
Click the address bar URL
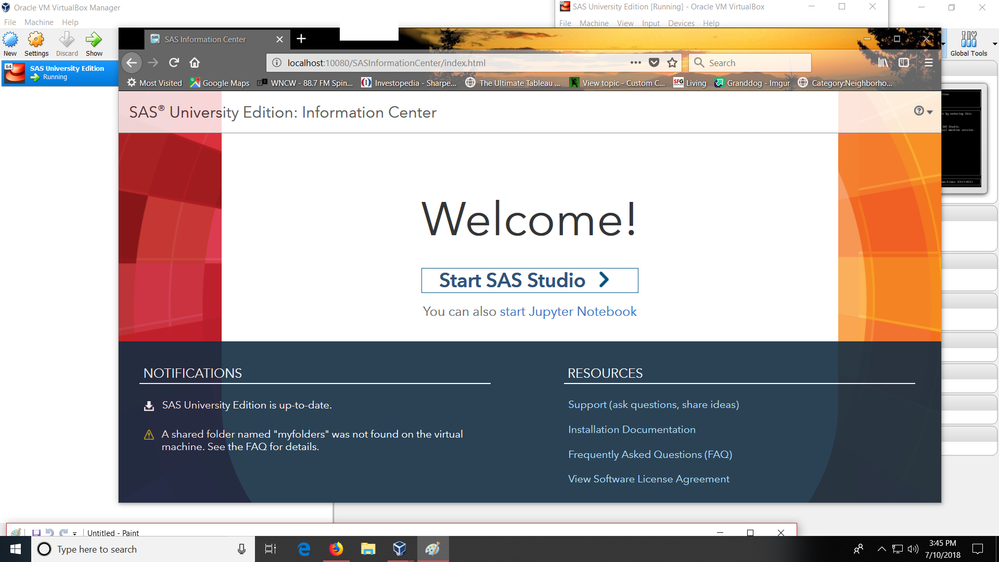point(386,62)
